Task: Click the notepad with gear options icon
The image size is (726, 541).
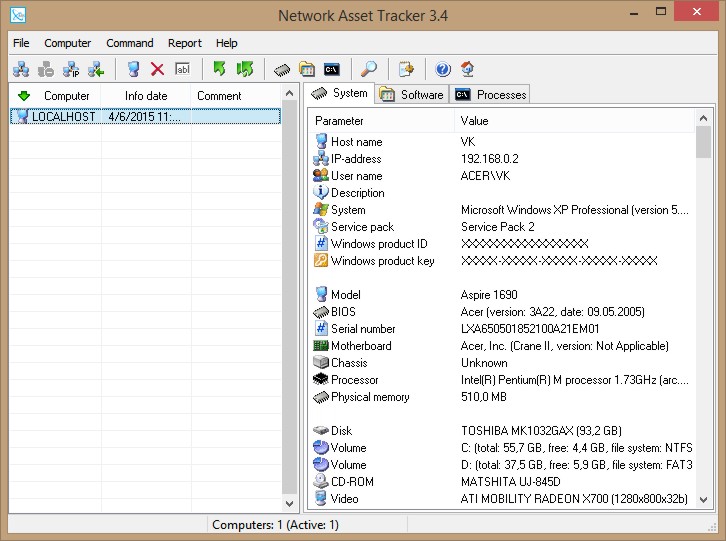Action: 406,69
